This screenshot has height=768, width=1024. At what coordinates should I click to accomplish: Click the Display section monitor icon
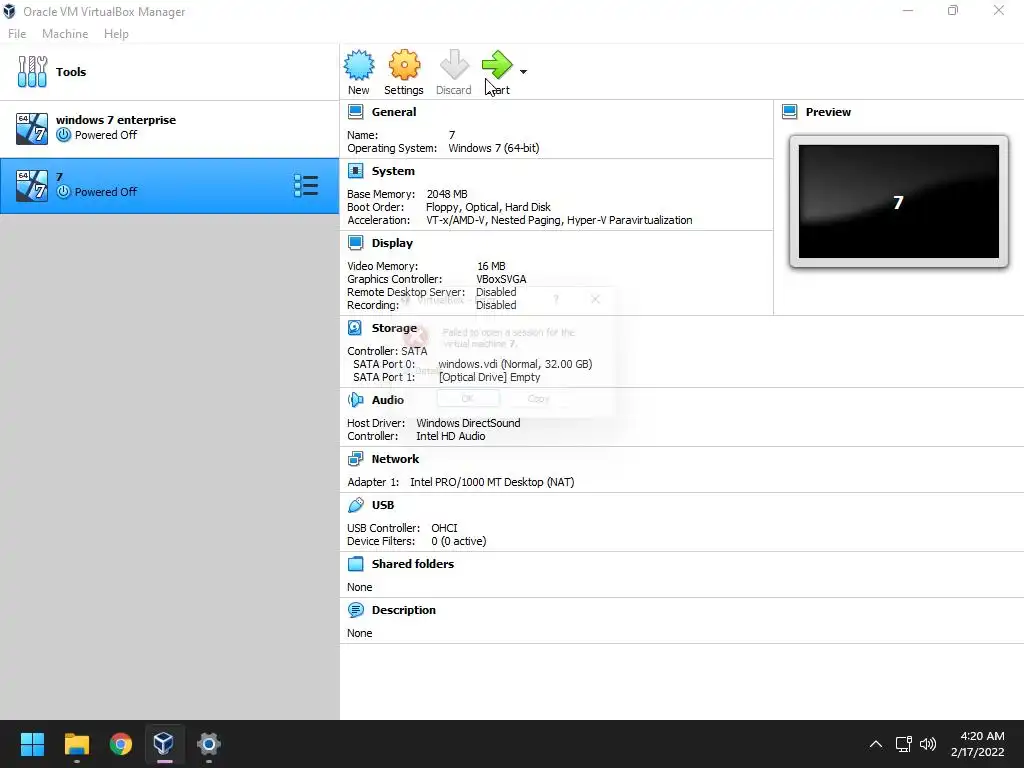pos(355,243)
